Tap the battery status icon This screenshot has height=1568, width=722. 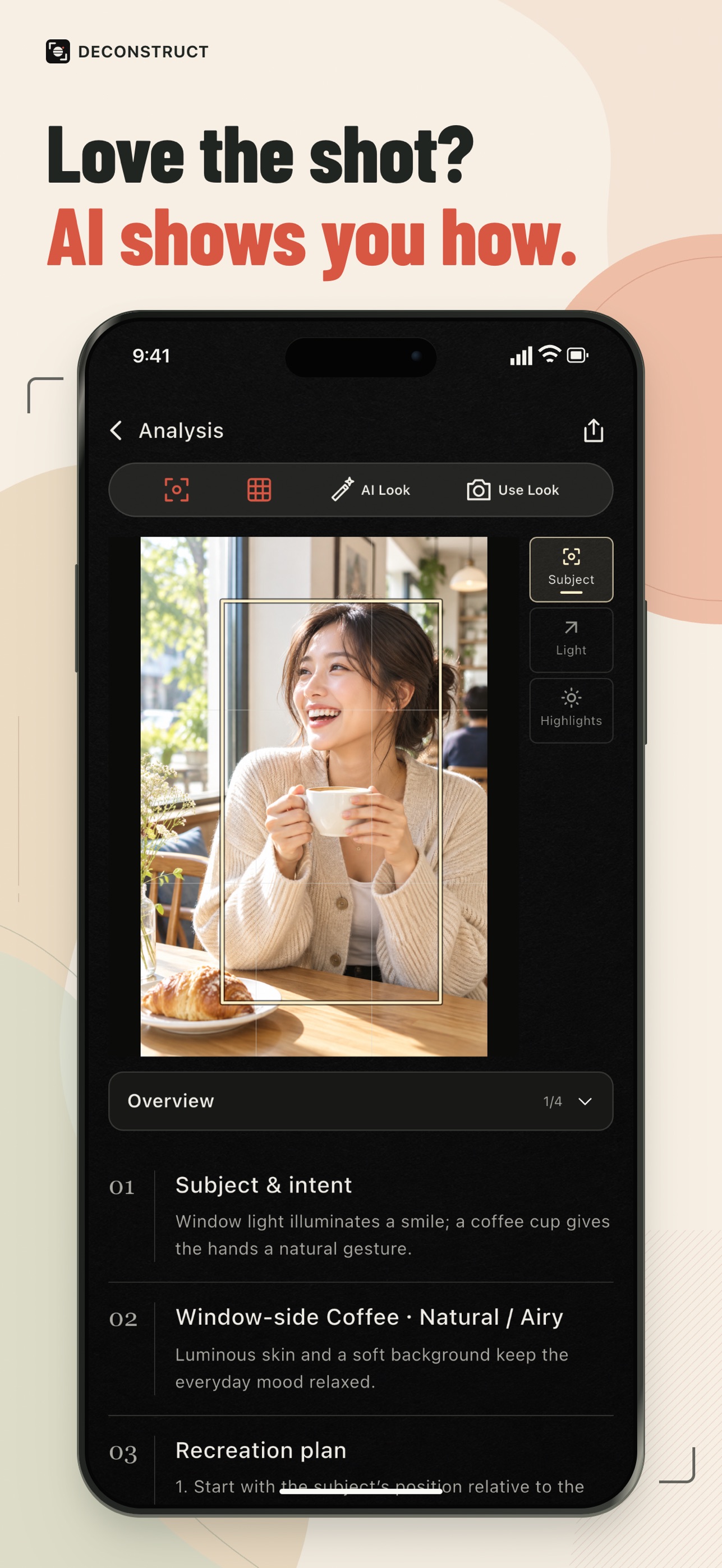[x=577, y=355]
